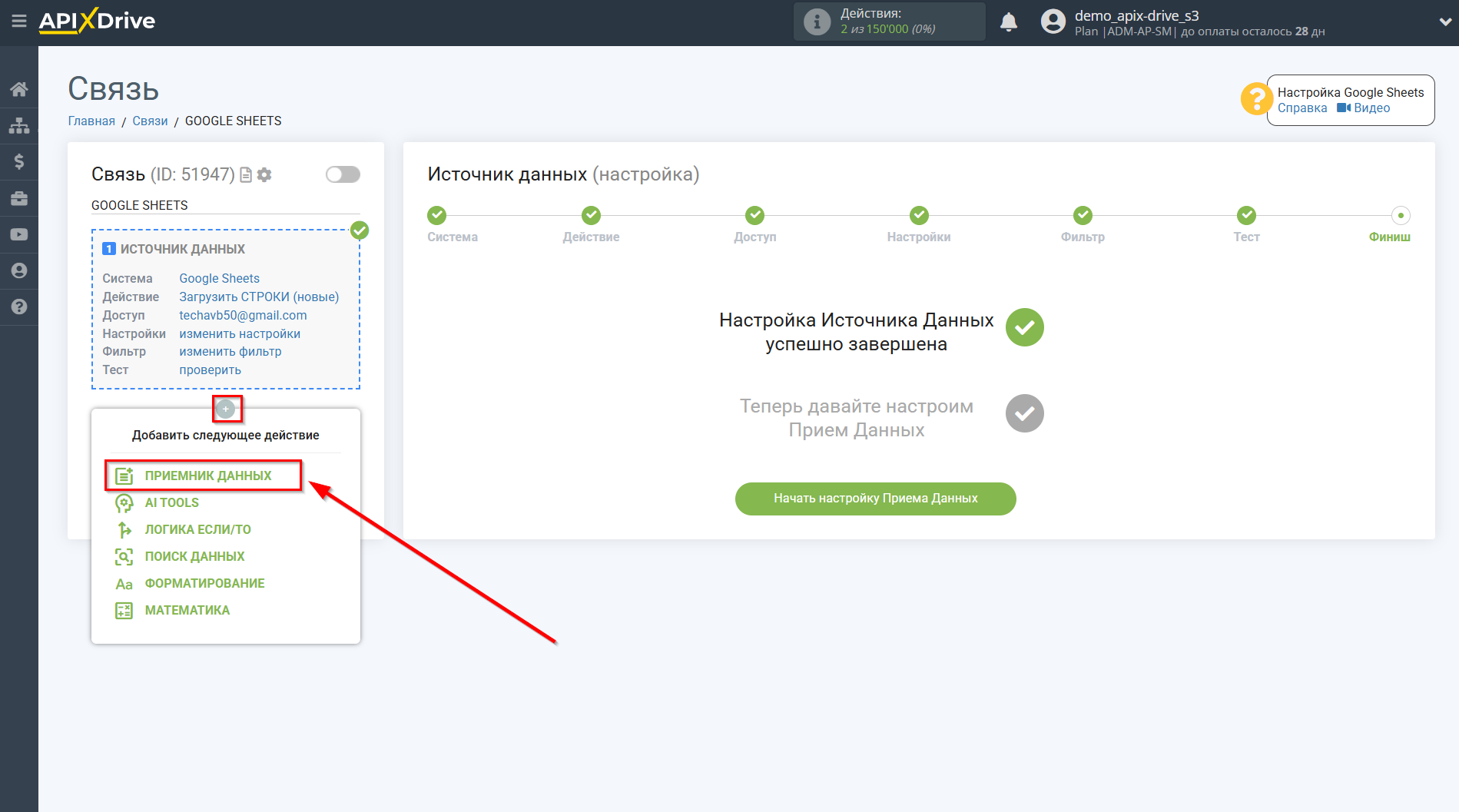Open the Справка help link

tap(1302, 108)
